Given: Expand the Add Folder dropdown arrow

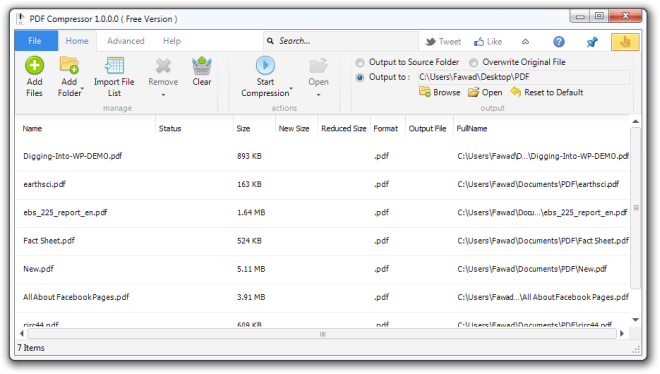Looking at the screenshot, I should pyautogui.click(x=82, y=88).
